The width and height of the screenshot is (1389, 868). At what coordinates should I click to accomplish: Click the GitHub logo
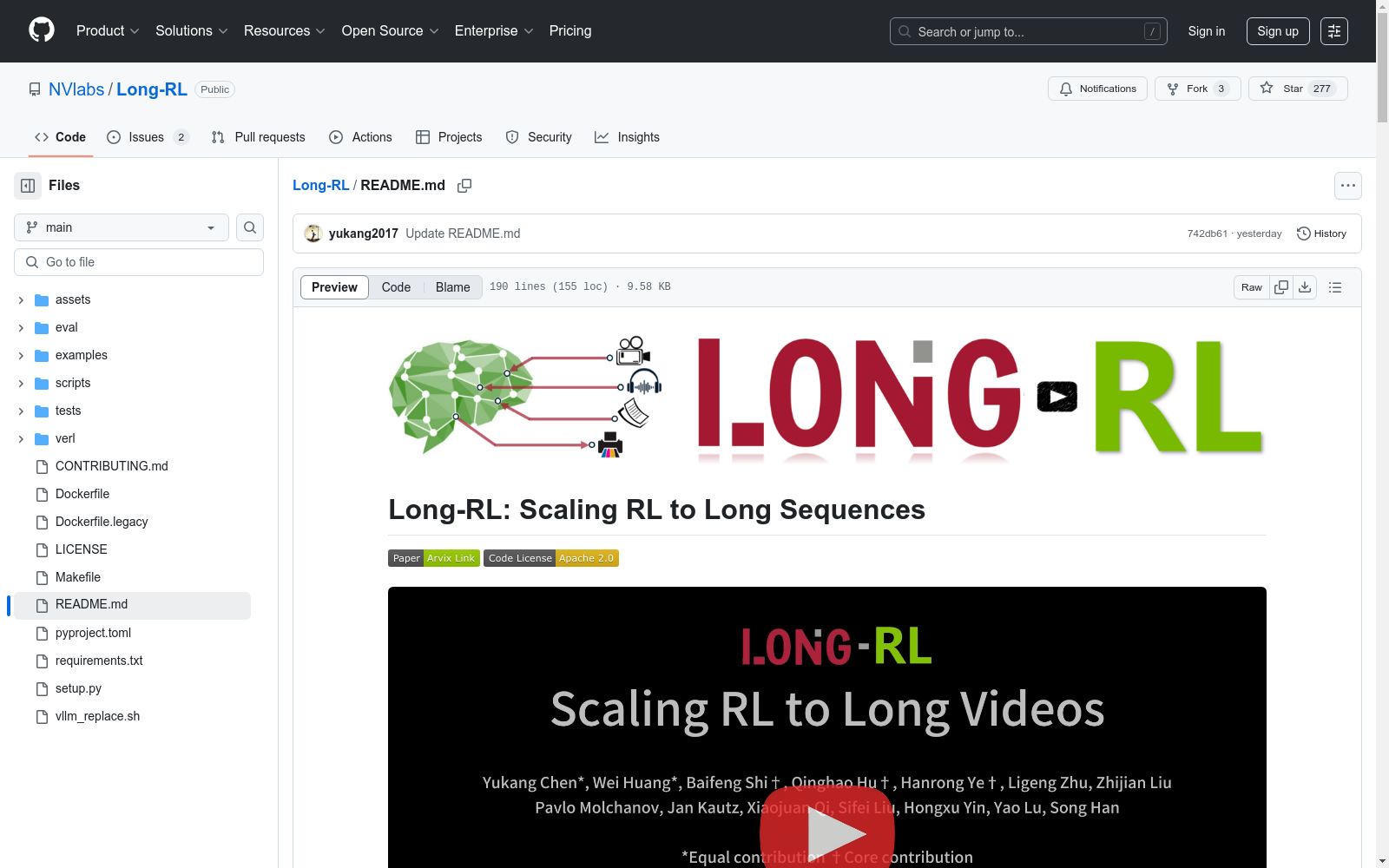(x=41, y=30)
